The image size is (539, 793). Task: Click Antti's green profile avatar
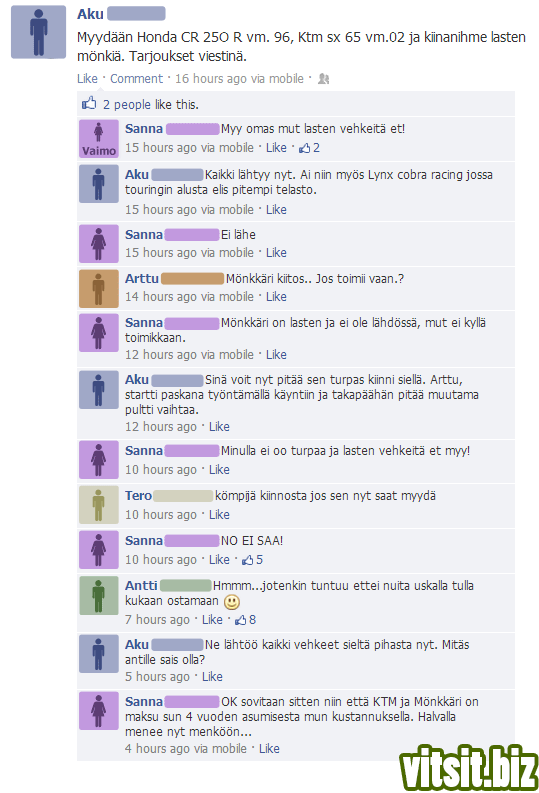[99, 595]
